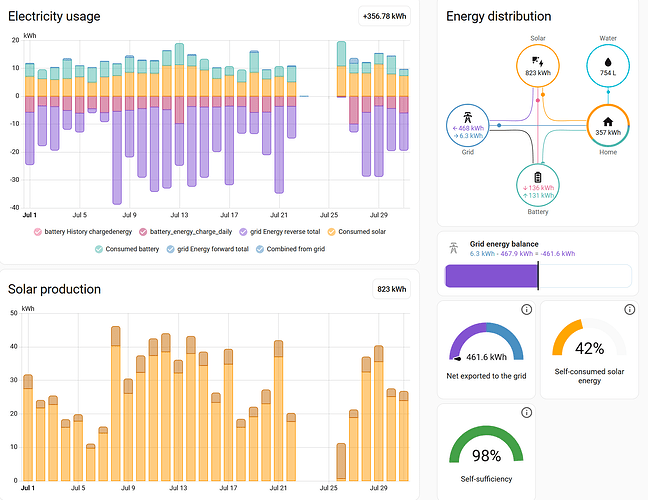Click the 468 kWh grid export value

(x=468, y=128)
